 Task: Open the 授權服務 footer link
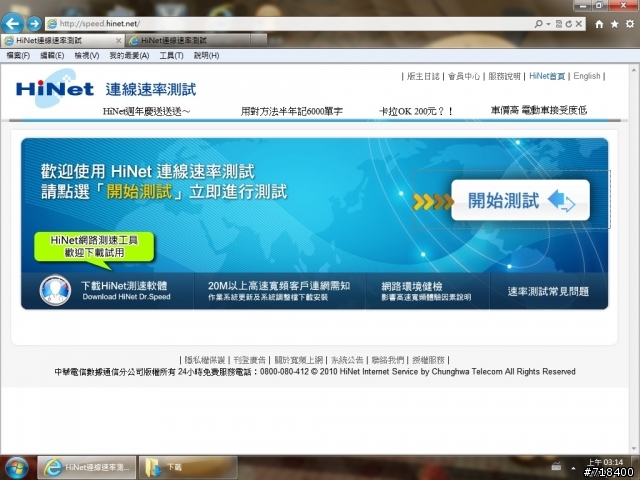[428, 360]
